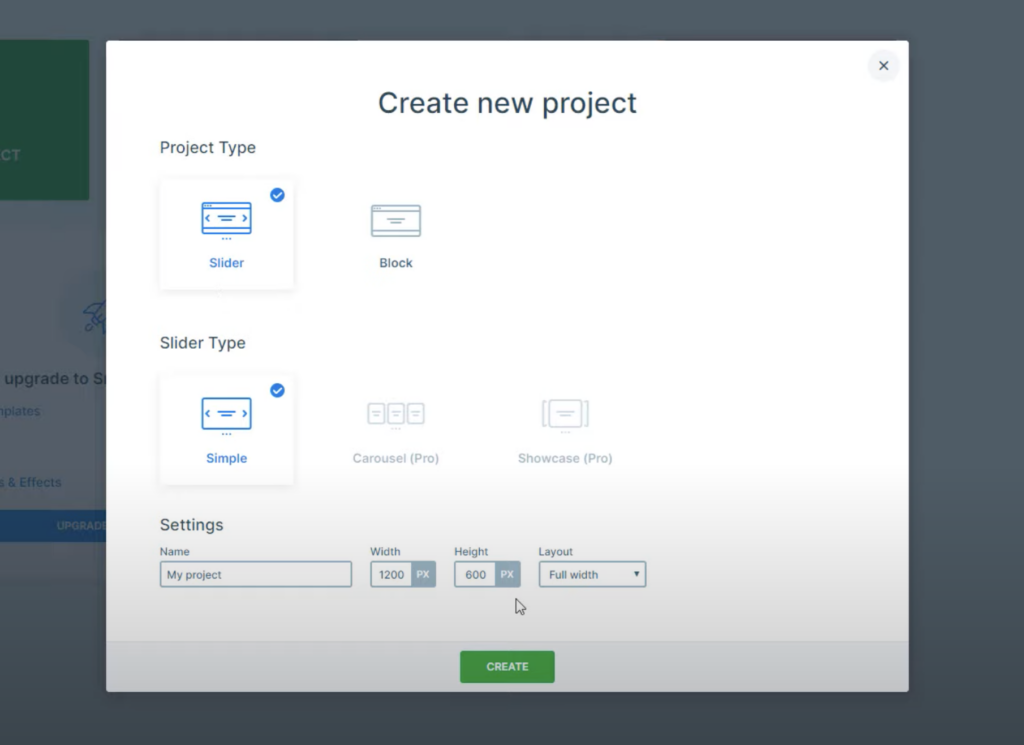Toggle the PX unit beside Height

tap(507, 575)
